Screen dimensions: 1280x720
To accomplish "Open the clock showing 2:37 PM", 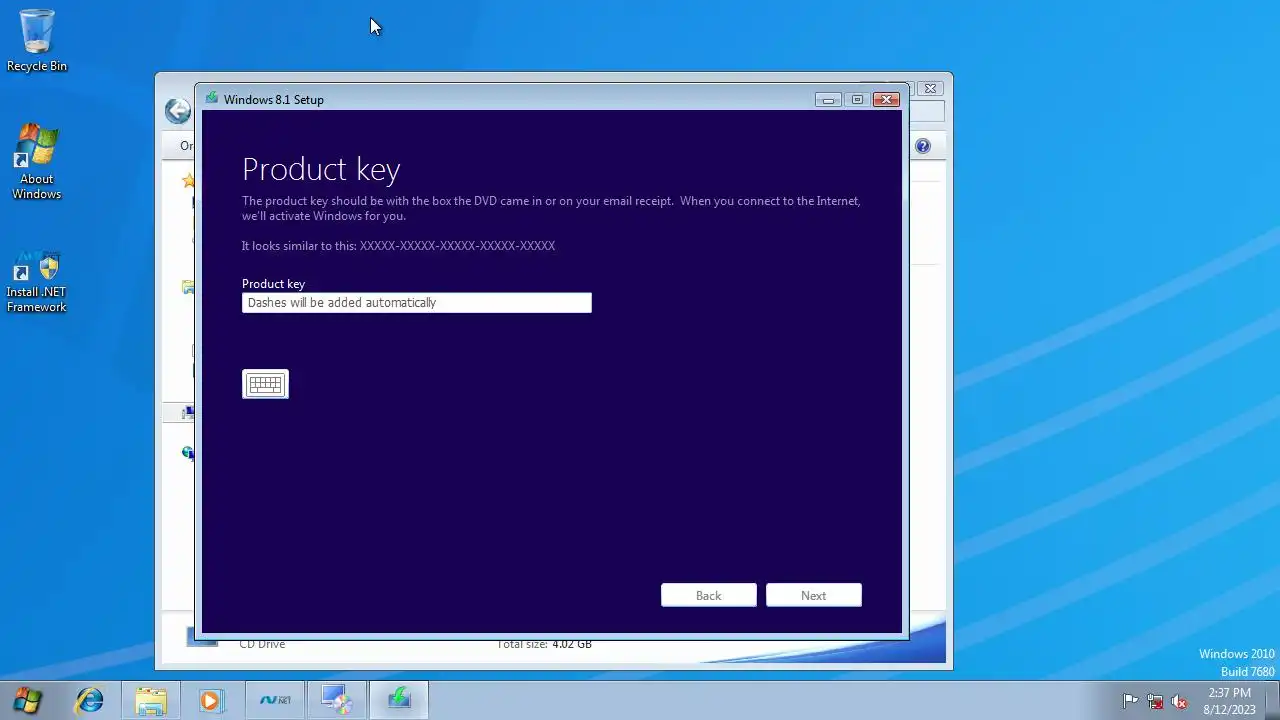I will pyautogui.click(x=1229, y=700).
